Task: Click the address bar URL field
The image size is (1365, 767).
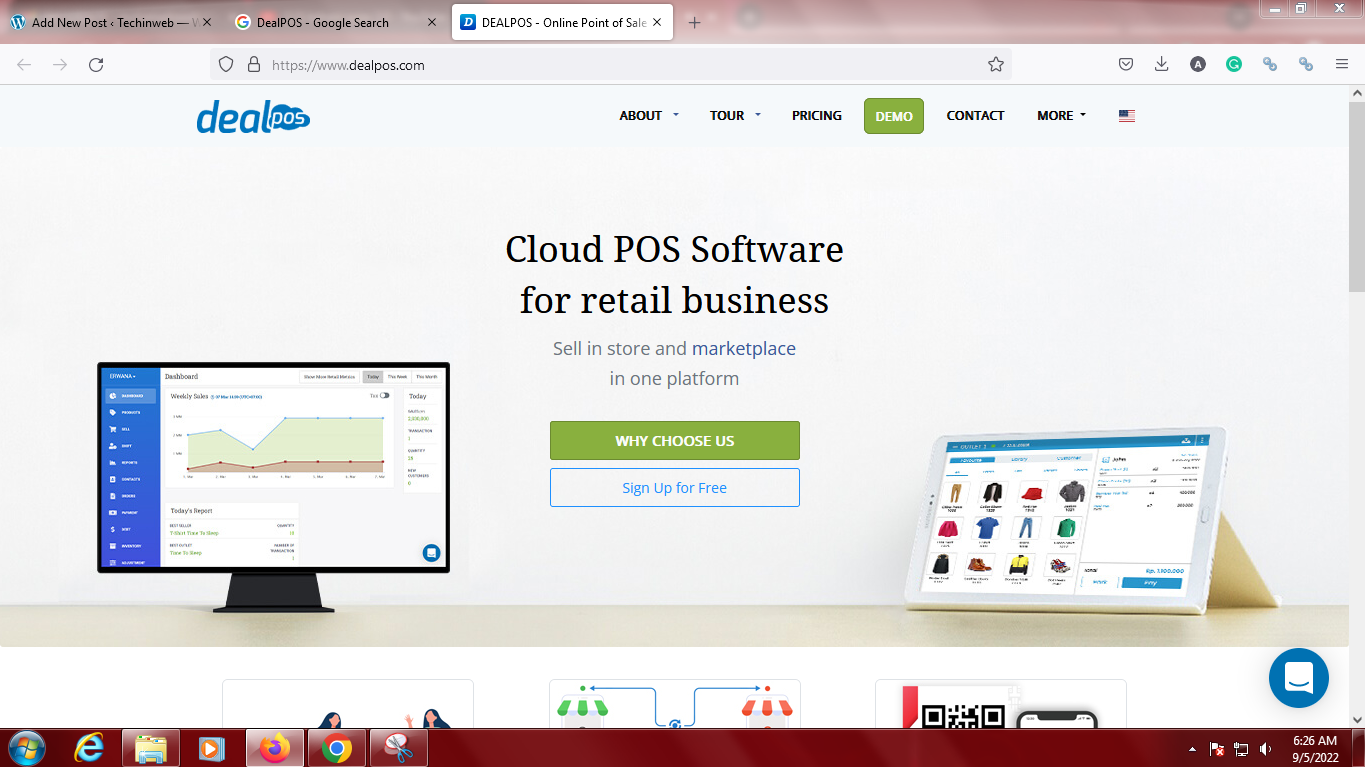Action: pyautogui.click(x=610, y=64)
